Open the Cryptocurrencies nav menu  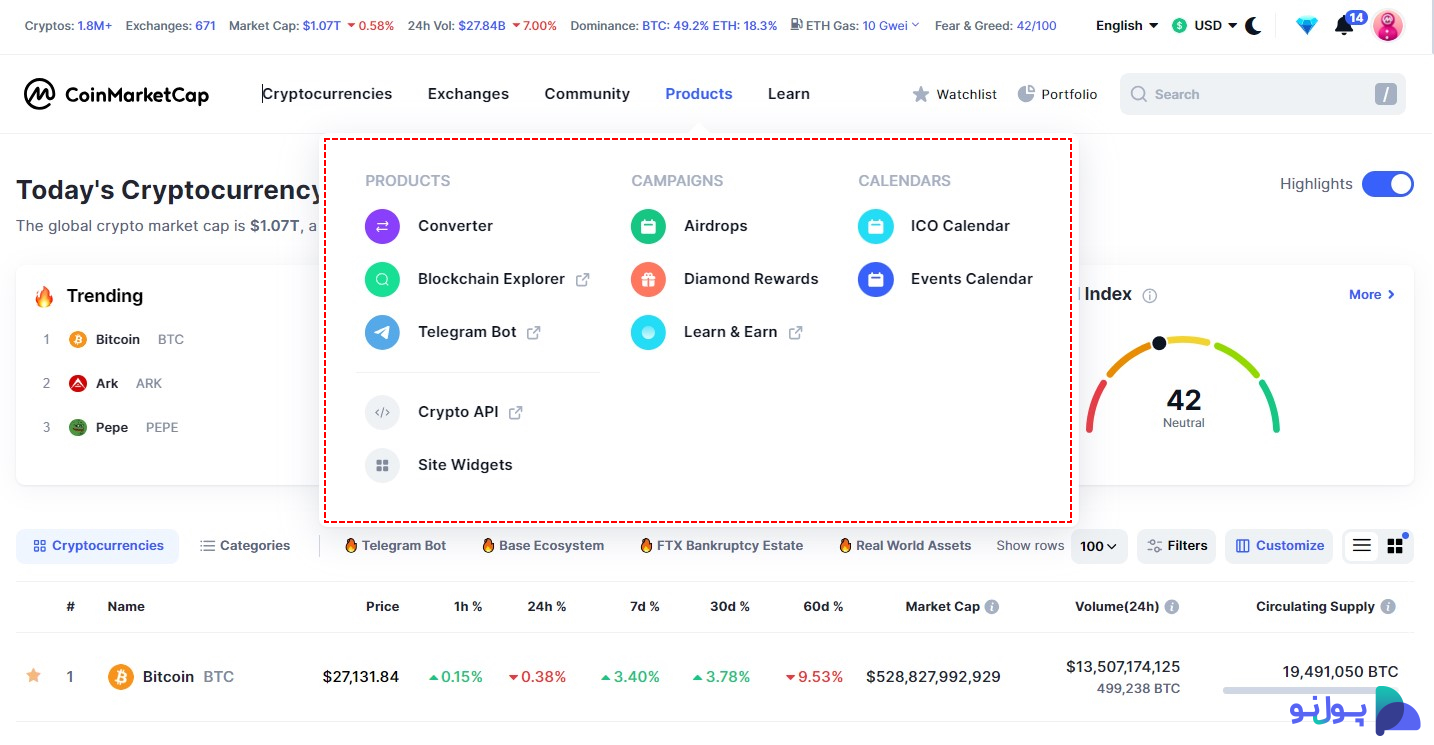click(327, 94)
